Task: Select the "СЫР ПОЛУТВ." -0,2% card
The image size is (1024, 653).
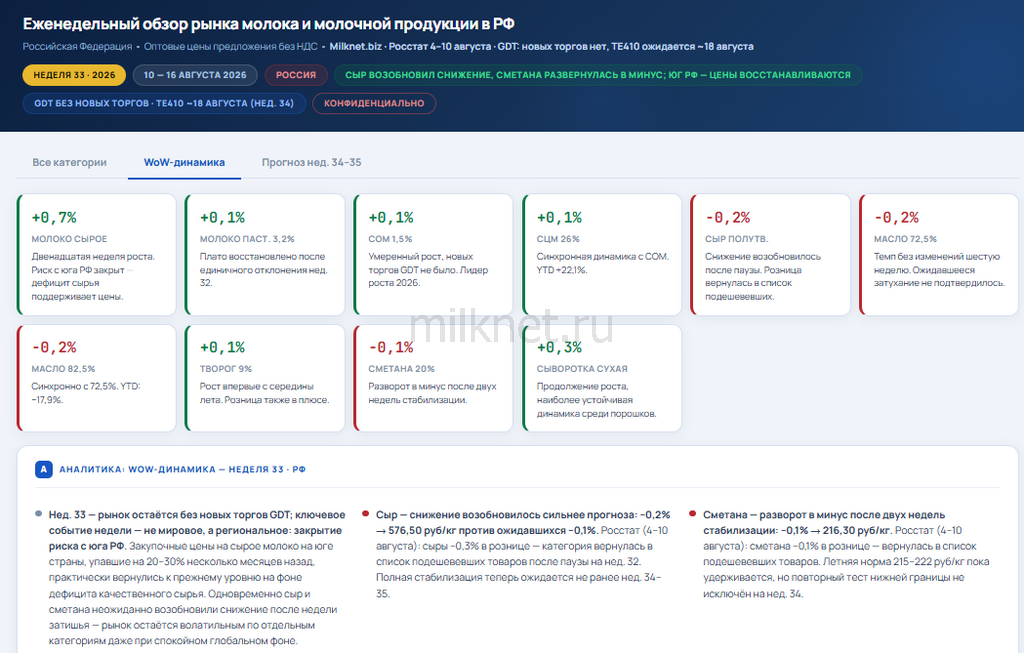Action: click(771, 255)
